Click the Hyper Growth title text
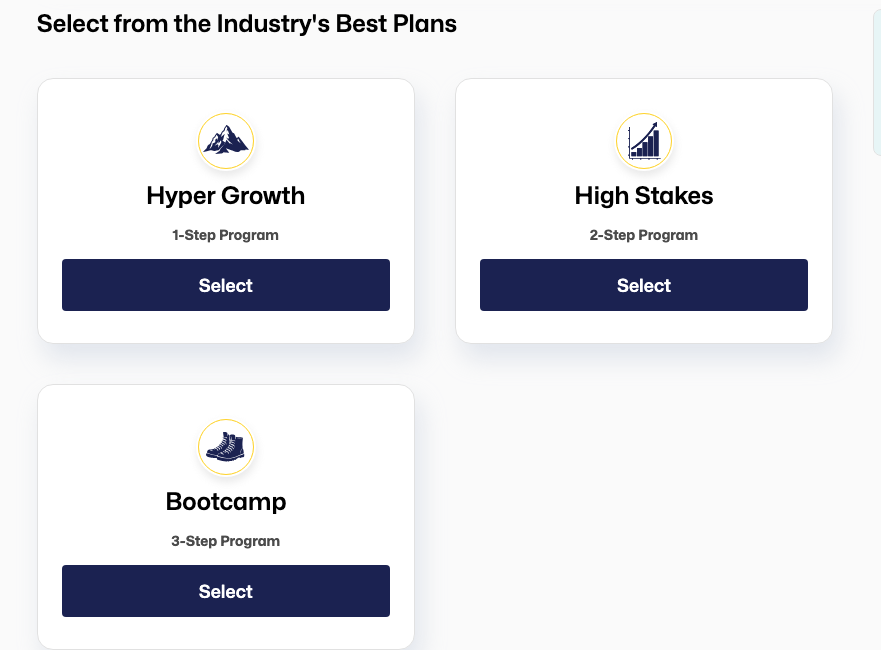The width and height of the screenshot is (881, 650). click(226, 195)
